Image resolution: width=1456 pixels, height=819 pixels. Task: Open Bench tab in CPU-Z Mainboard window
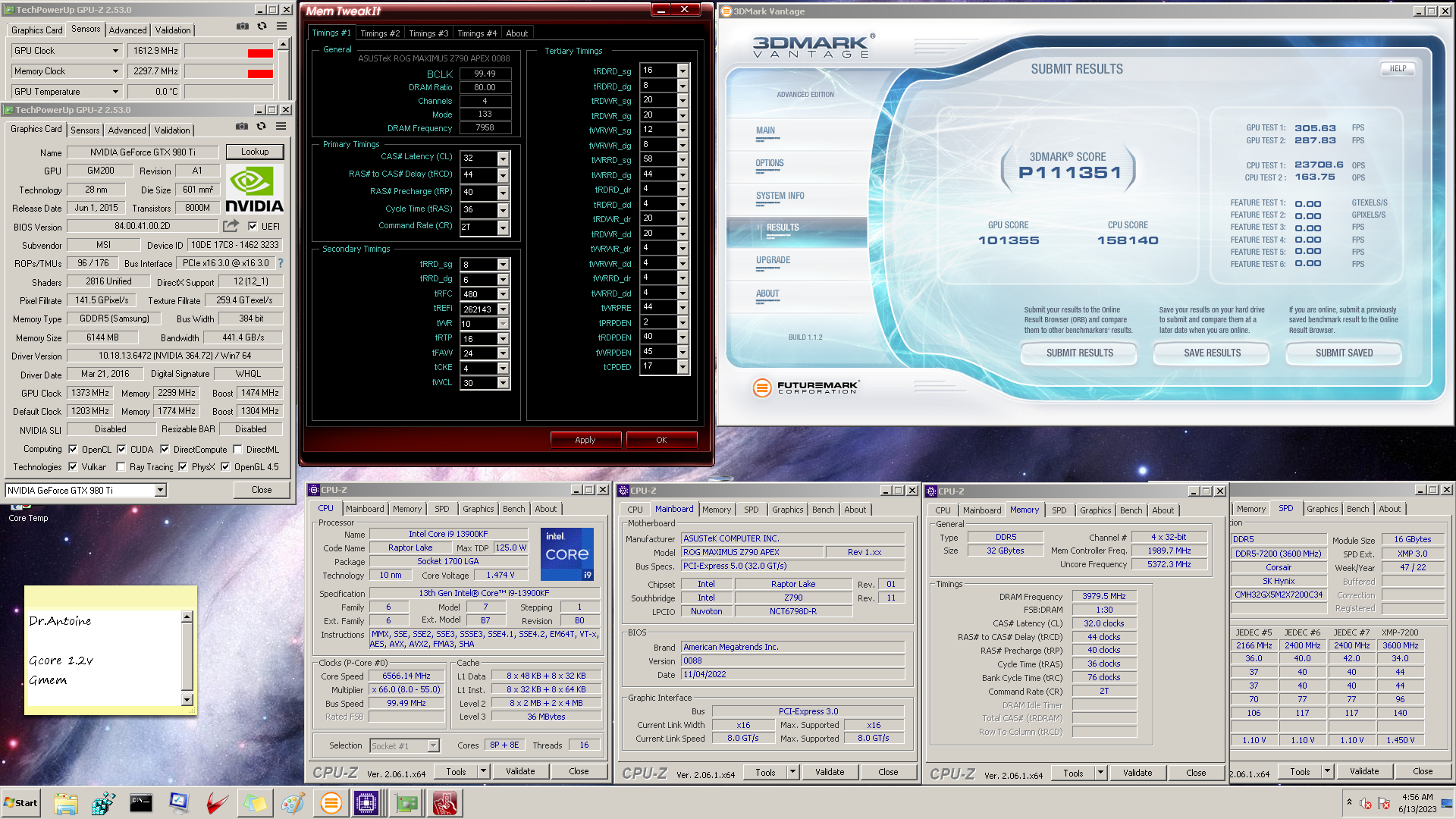click(x=824, y=510)
